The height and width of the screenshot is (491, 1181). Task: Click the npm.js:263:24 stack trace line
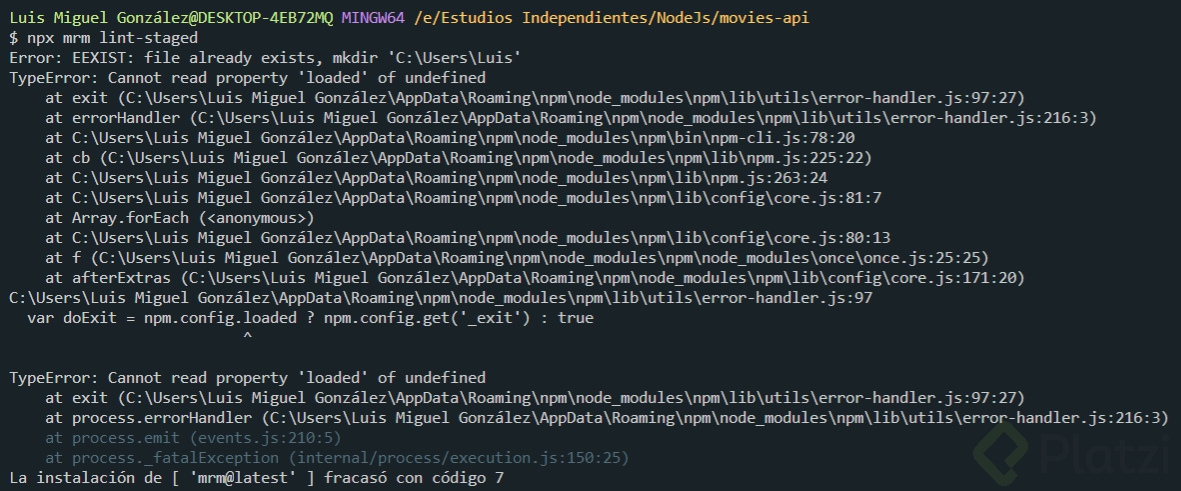427,178
